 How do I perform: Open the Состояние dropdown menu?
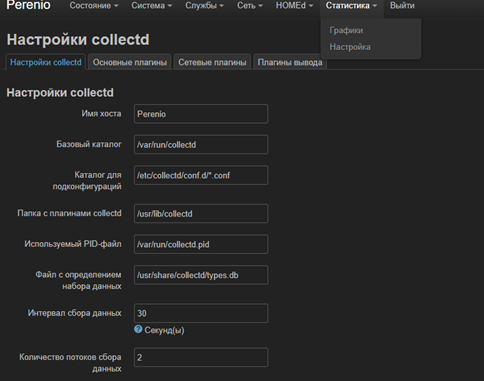point(94,6)
